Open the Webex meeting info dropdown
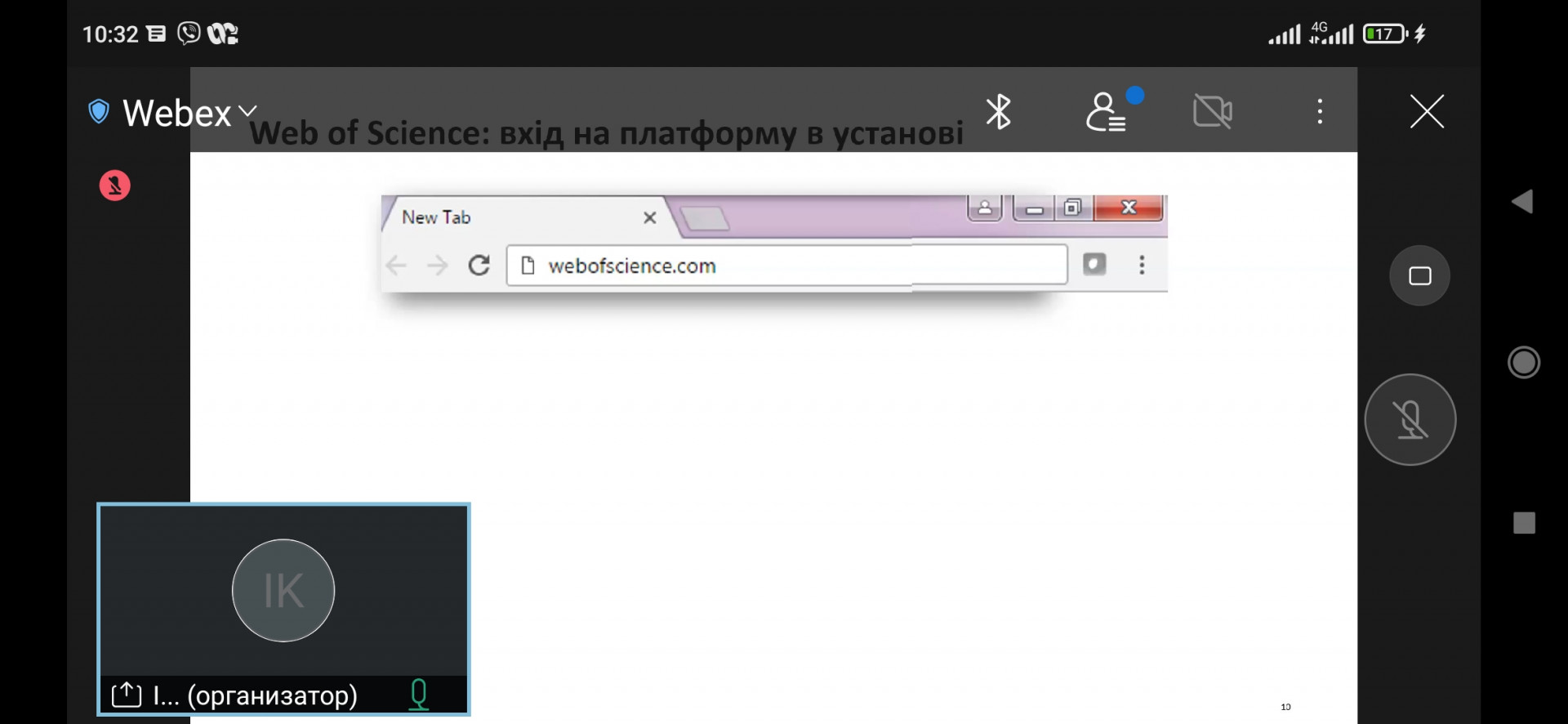This screenshot has height=724, width=1568. click(x=189, y=112)
